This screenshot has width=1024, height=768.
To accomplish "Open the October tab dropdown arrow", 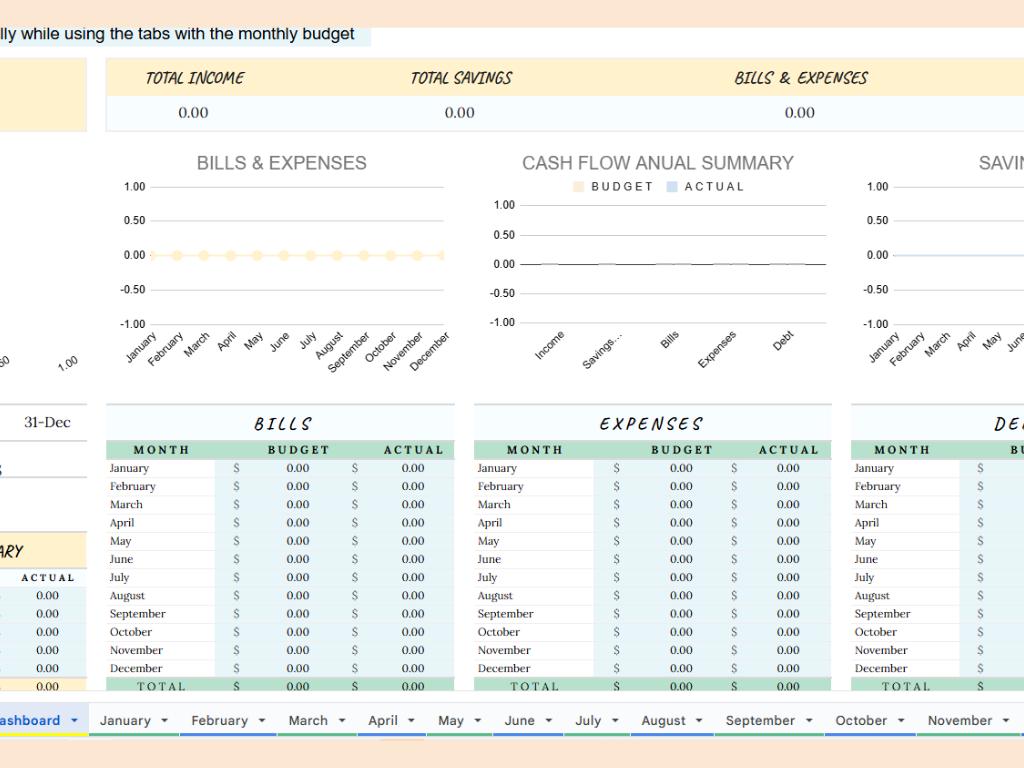I will point(901,720).
